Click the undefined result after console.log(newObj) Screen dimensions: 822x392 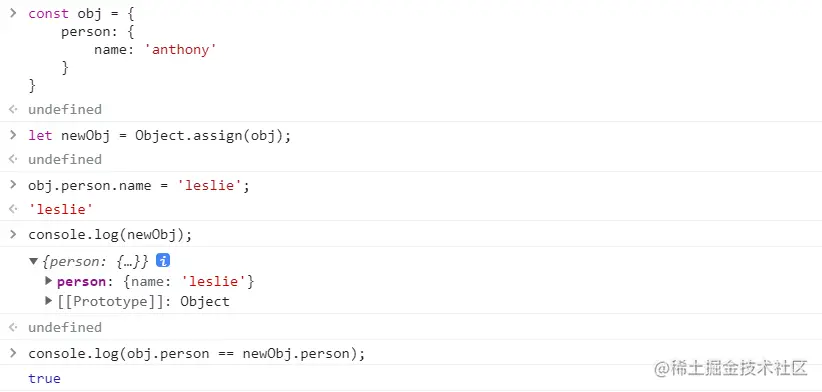pos(65,328)
